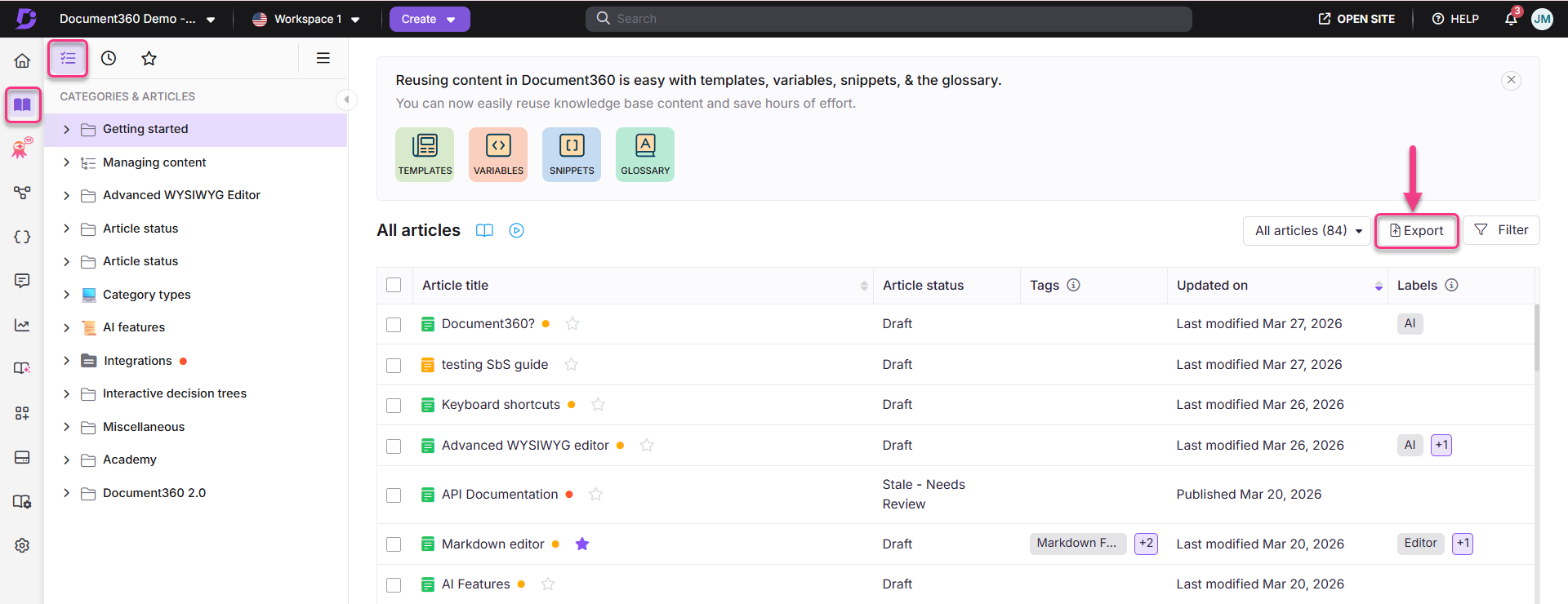The width and height of the screenshot is (1568, 604).
Task: Open the Keyboard shortcuts article
Action: coord(501,405)
